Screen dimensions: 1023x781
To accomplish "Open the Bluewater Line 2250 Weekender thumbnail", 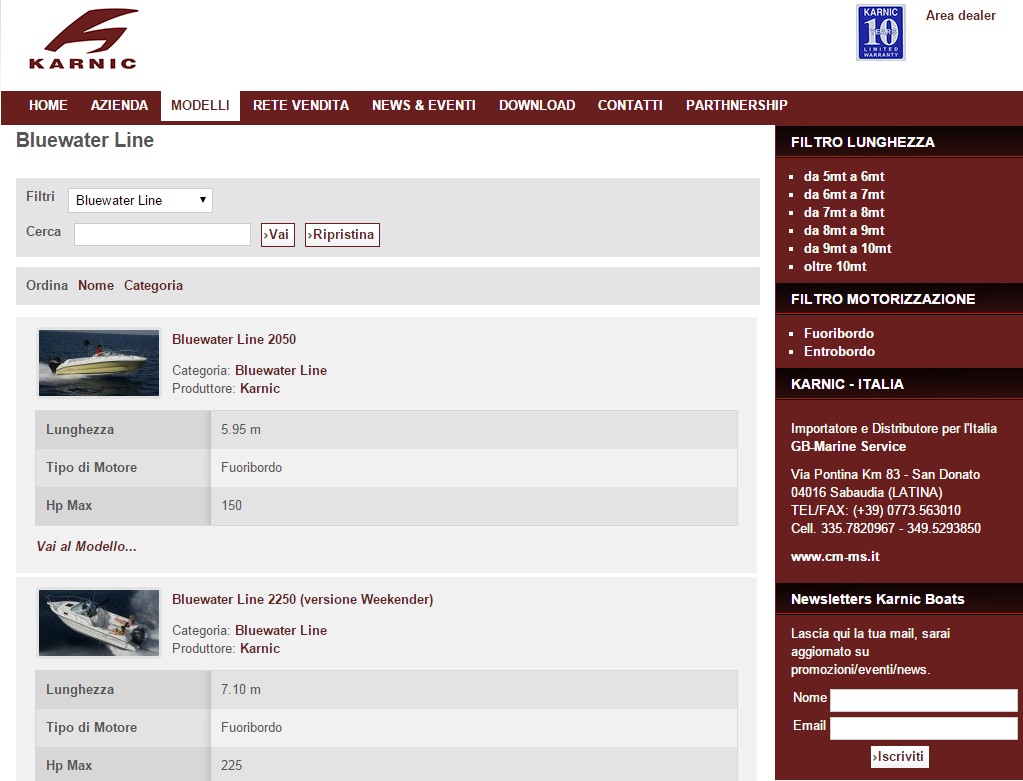I will (99, 623).
